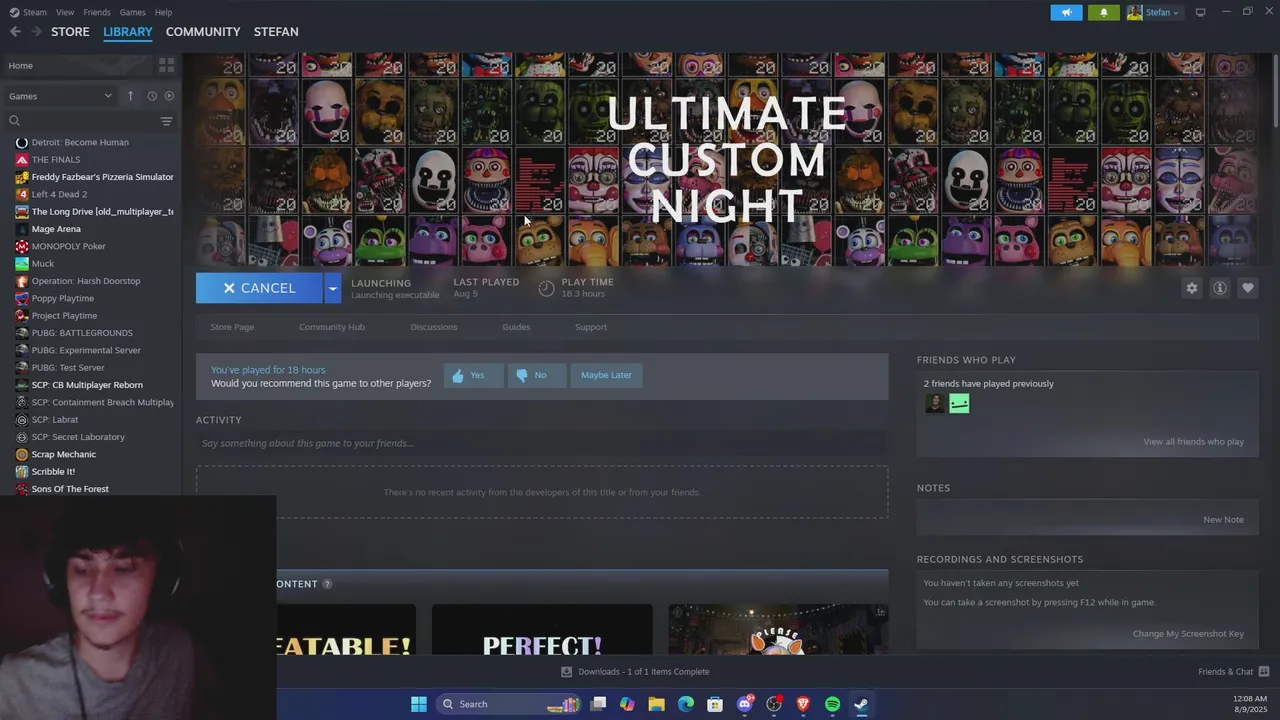Open Friends & Chat

(1233, 672)
